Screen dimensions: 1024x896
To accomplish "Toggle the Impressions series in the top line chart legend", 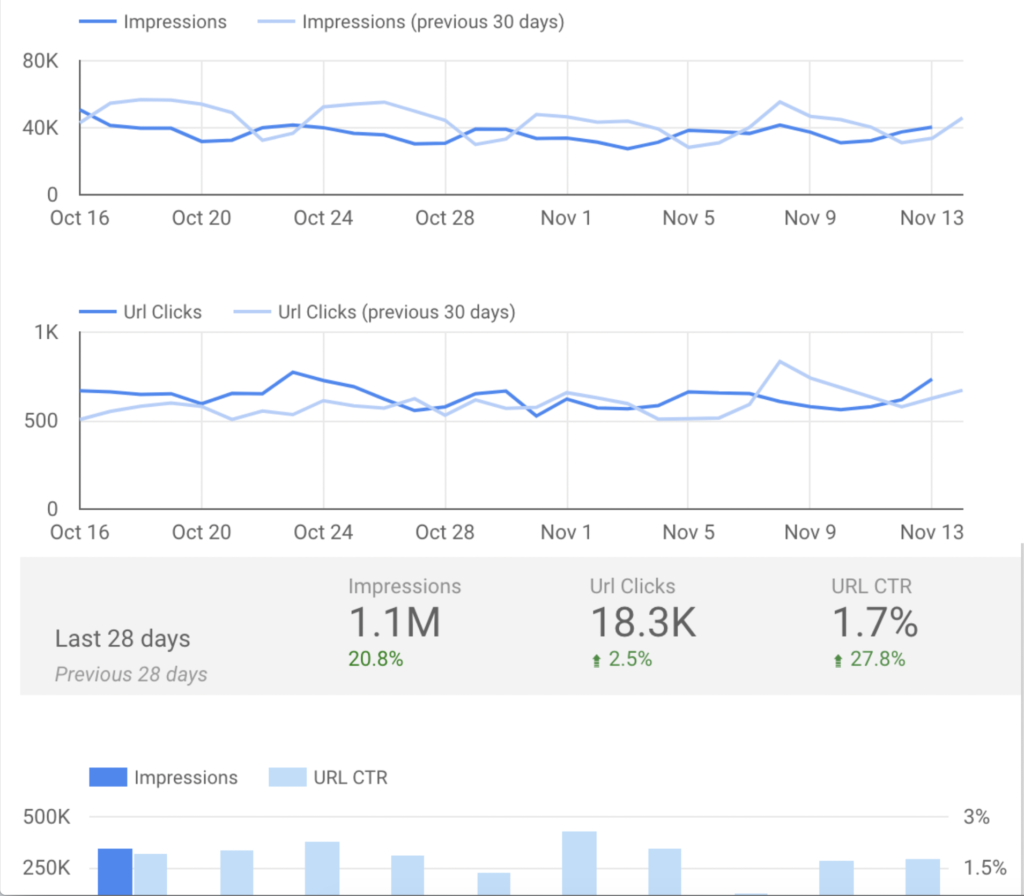I will coord(153,22).
